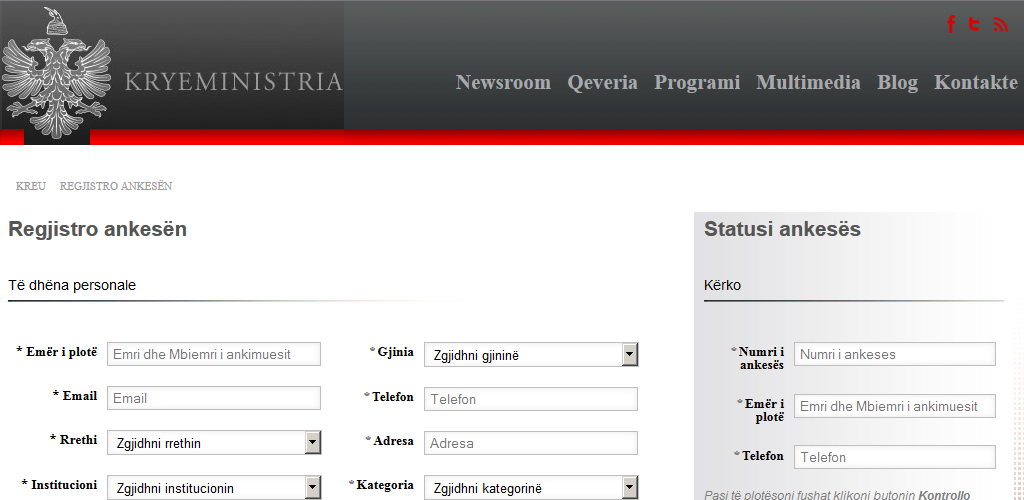Open the RSS feed icon

1000,24
